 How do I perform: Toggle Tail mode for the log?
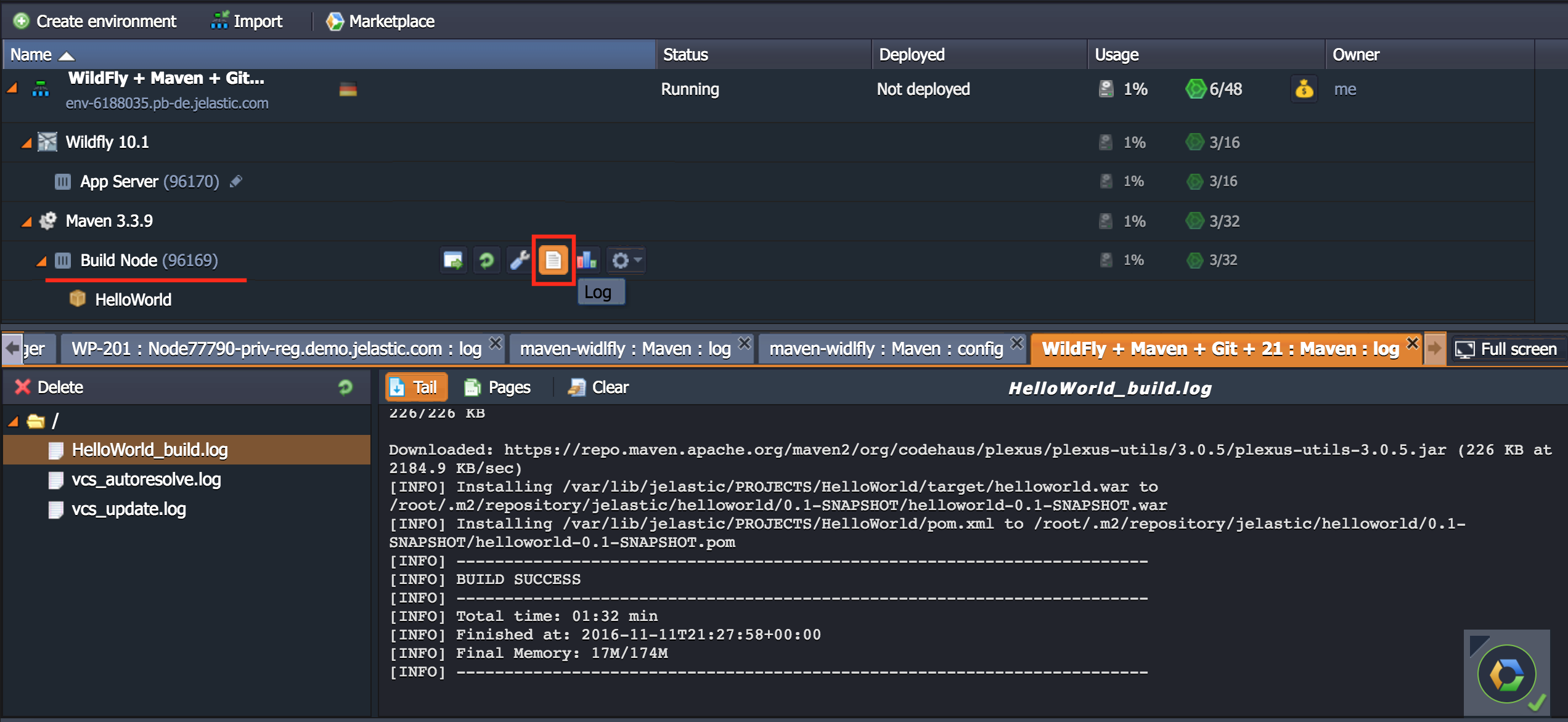(415, 387)
